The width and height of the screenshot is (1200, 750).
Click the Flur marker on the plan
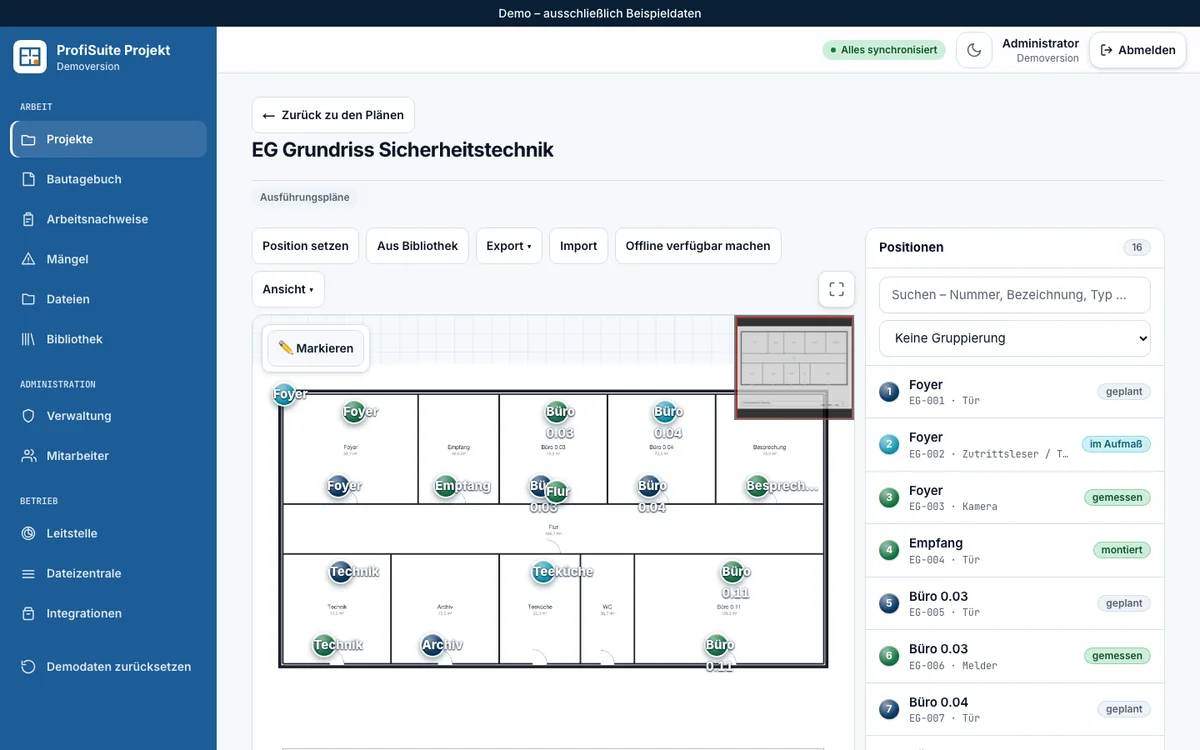pos(557,492)
